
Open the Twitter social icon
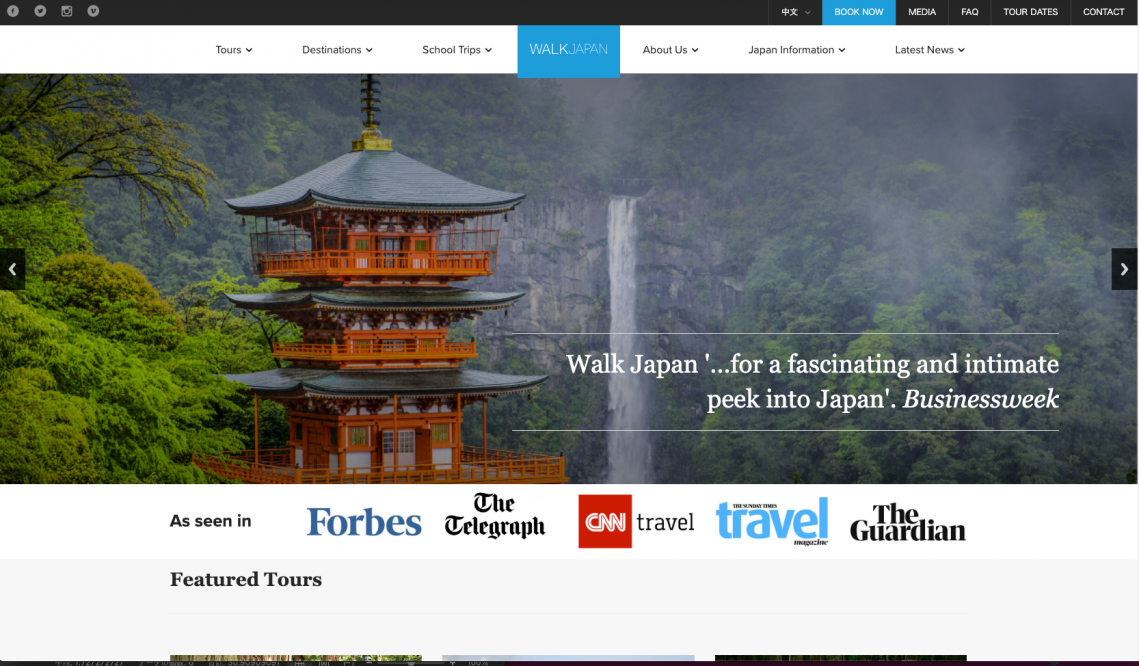(x=40, y=12)
